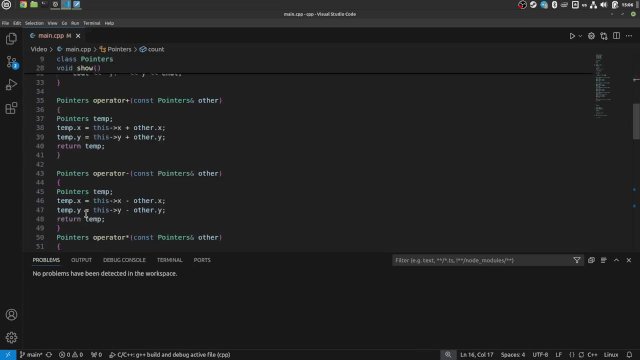Click the Video breadcrumb segment
This screenshot has width=640, height=360.
coord(39,49)
